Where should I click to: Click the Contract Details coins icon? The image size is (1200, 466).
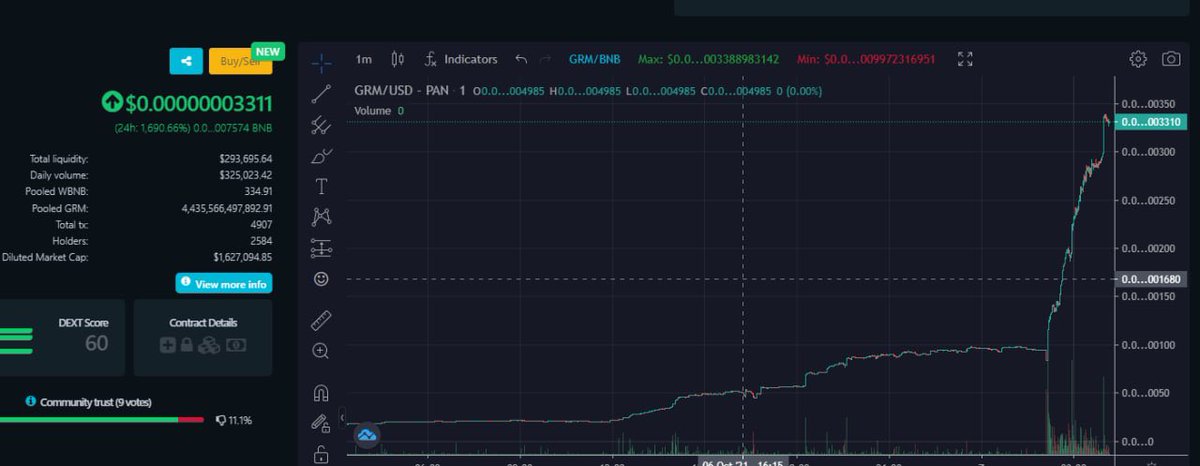point(209,345)
